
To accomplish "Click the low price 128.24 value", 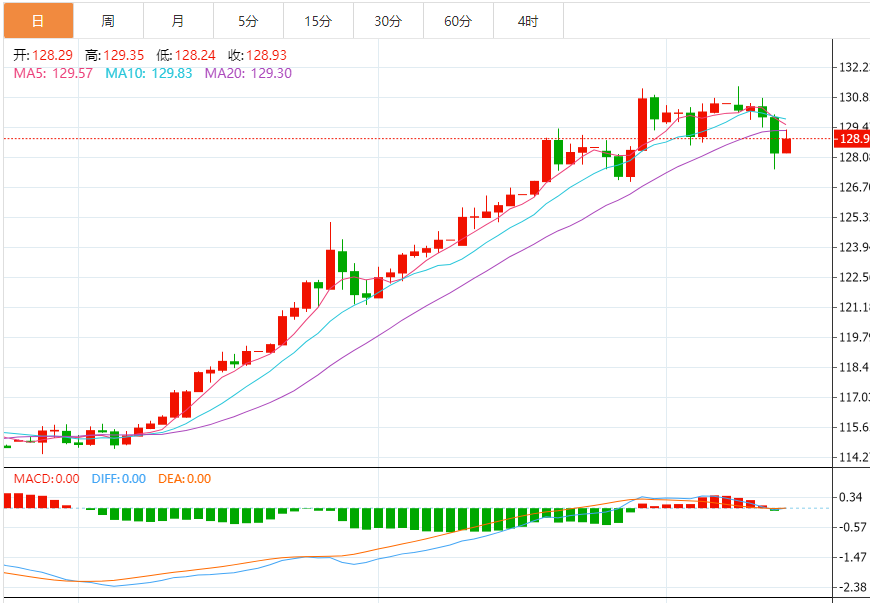I will 195,55.
